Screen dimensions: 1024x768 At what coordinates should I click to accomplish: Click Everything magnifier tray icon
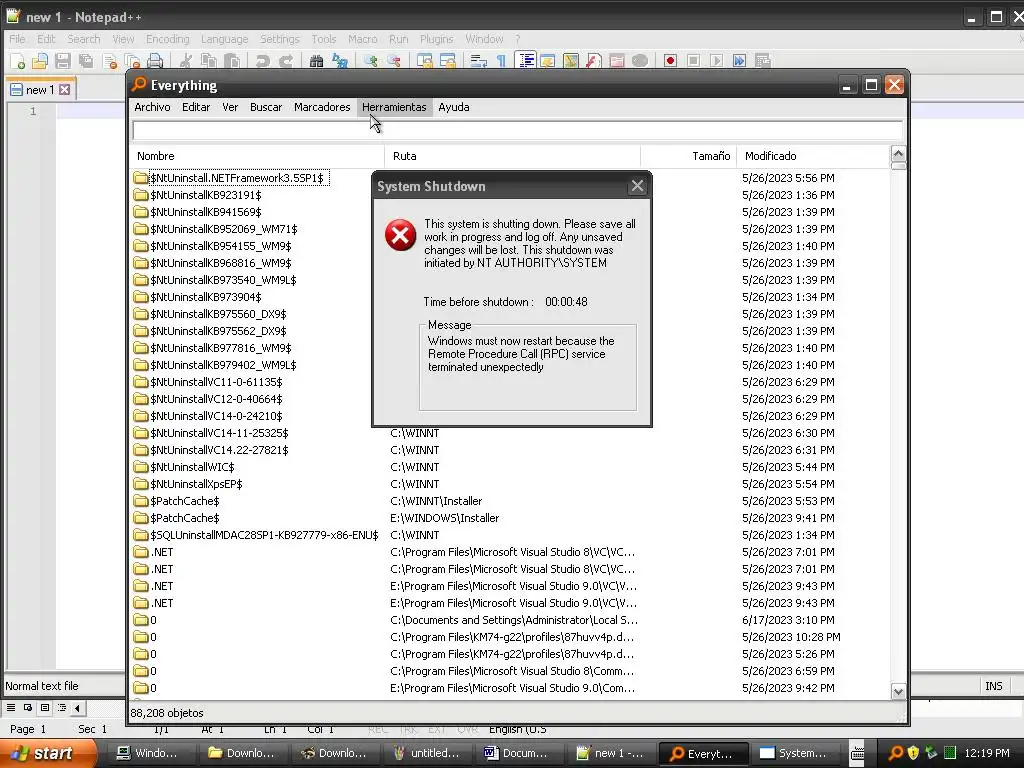896,753
